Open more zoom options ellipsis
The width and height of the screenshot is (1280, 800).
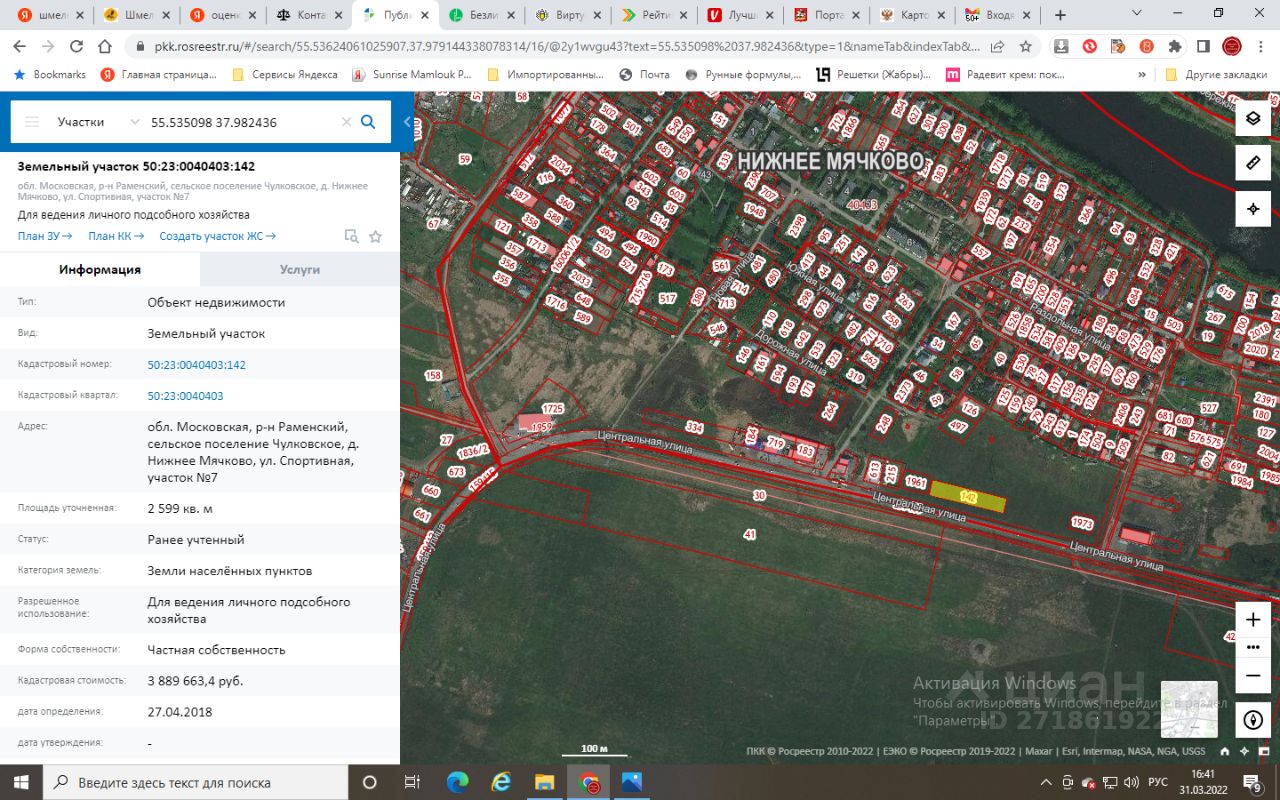(x=1252, y=648)
